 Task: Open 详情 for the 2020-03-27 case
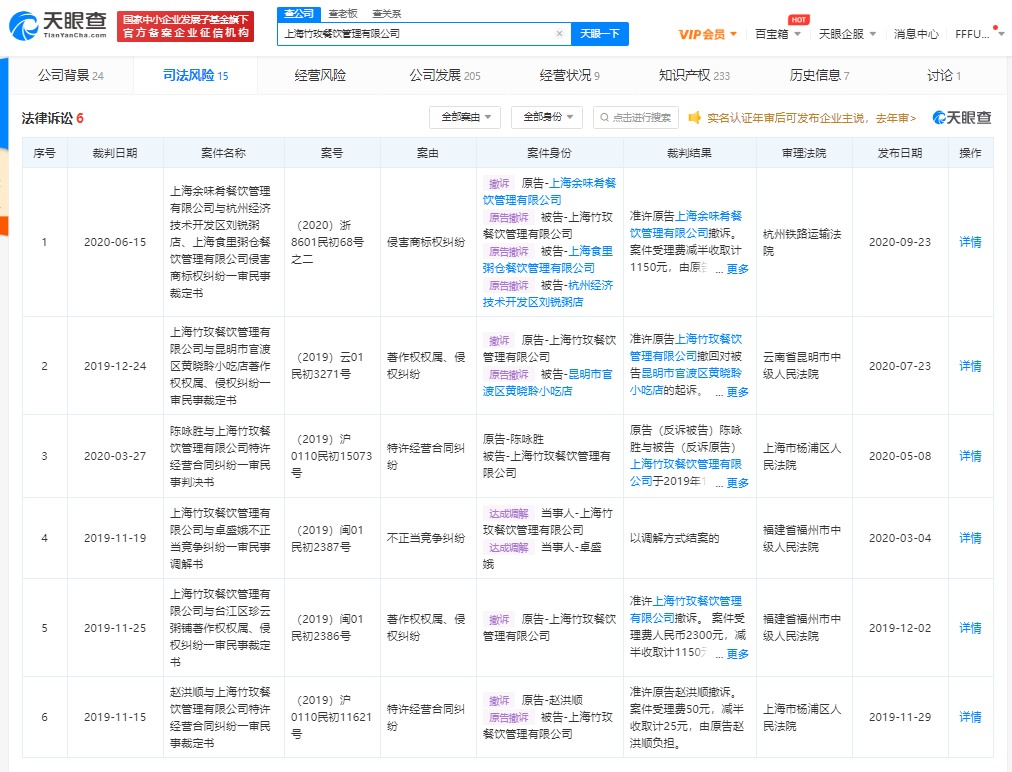point(970,456)
